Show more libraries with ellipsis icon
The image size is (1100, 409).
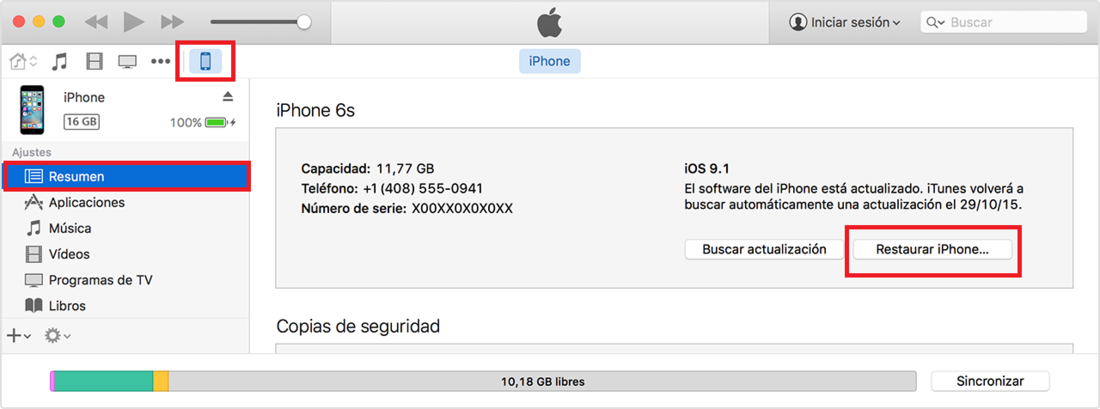(161, 62)
